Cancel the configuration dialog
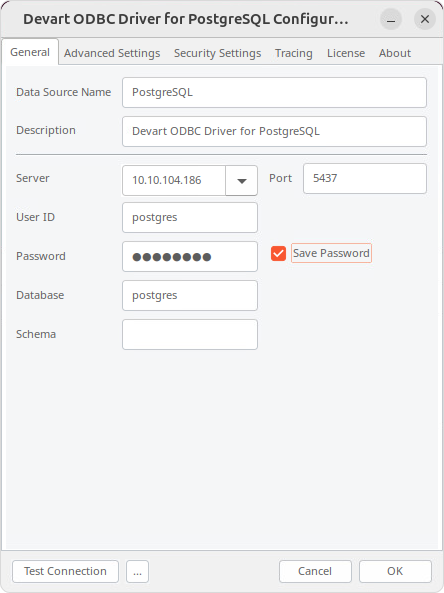The image size is (444, 593). [x=315, y=571]
